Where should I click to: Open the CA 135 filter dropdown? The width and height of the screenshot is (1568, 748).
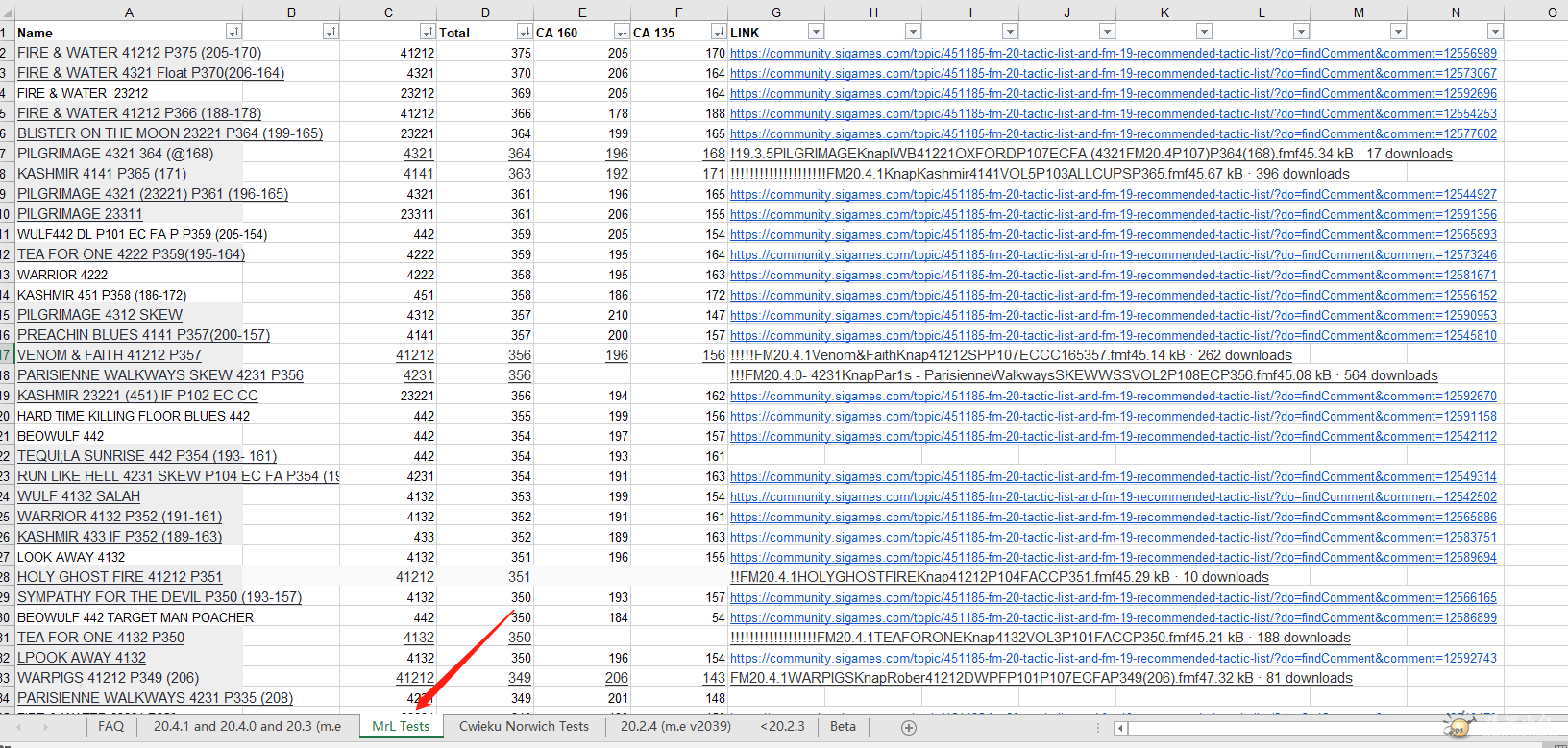click(718, 33)
